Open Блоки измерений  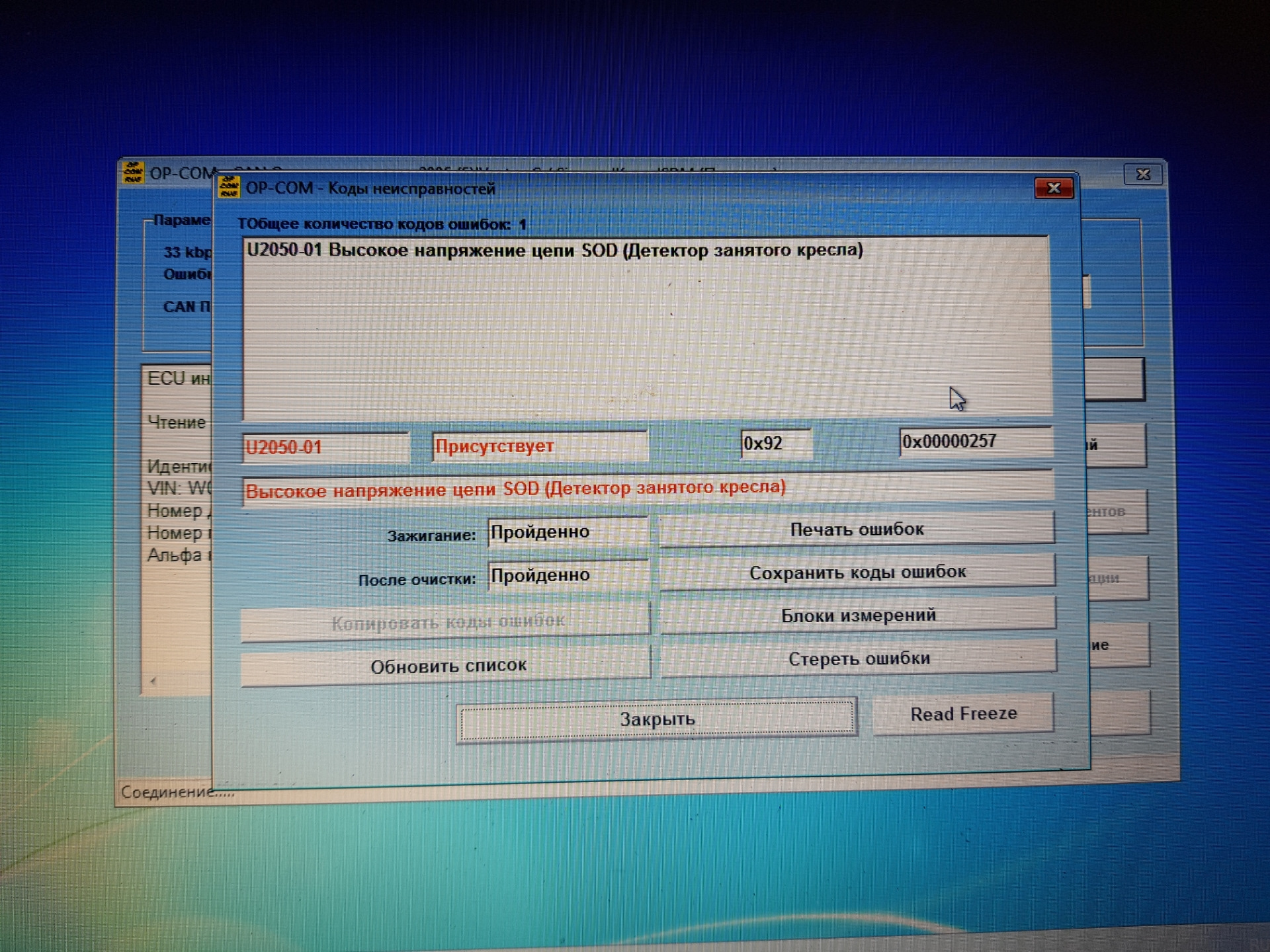[857, 615]
